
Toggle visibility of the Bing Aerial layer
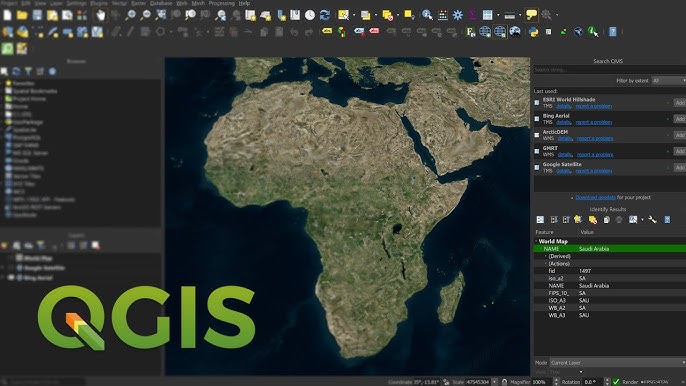point(11,277)
